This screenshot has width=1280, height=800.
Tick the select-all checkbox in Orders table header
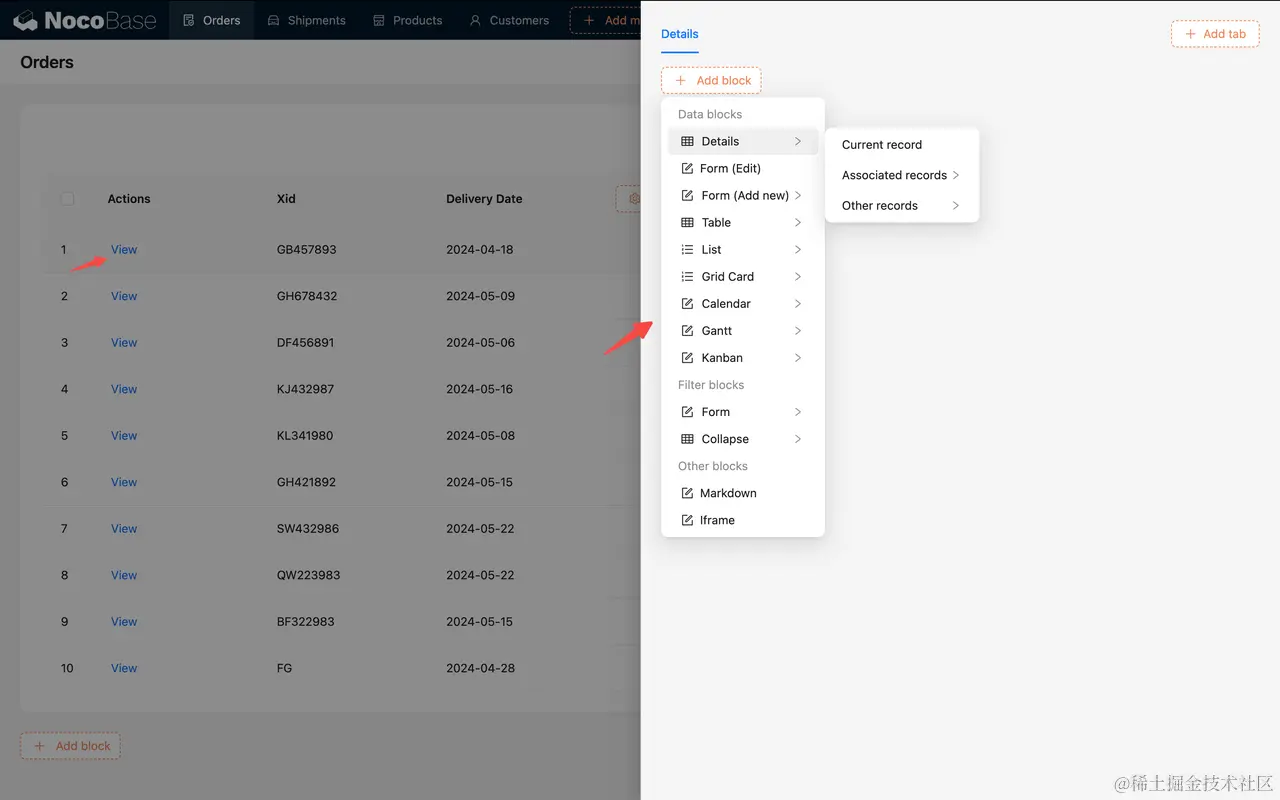click(67, 199)
